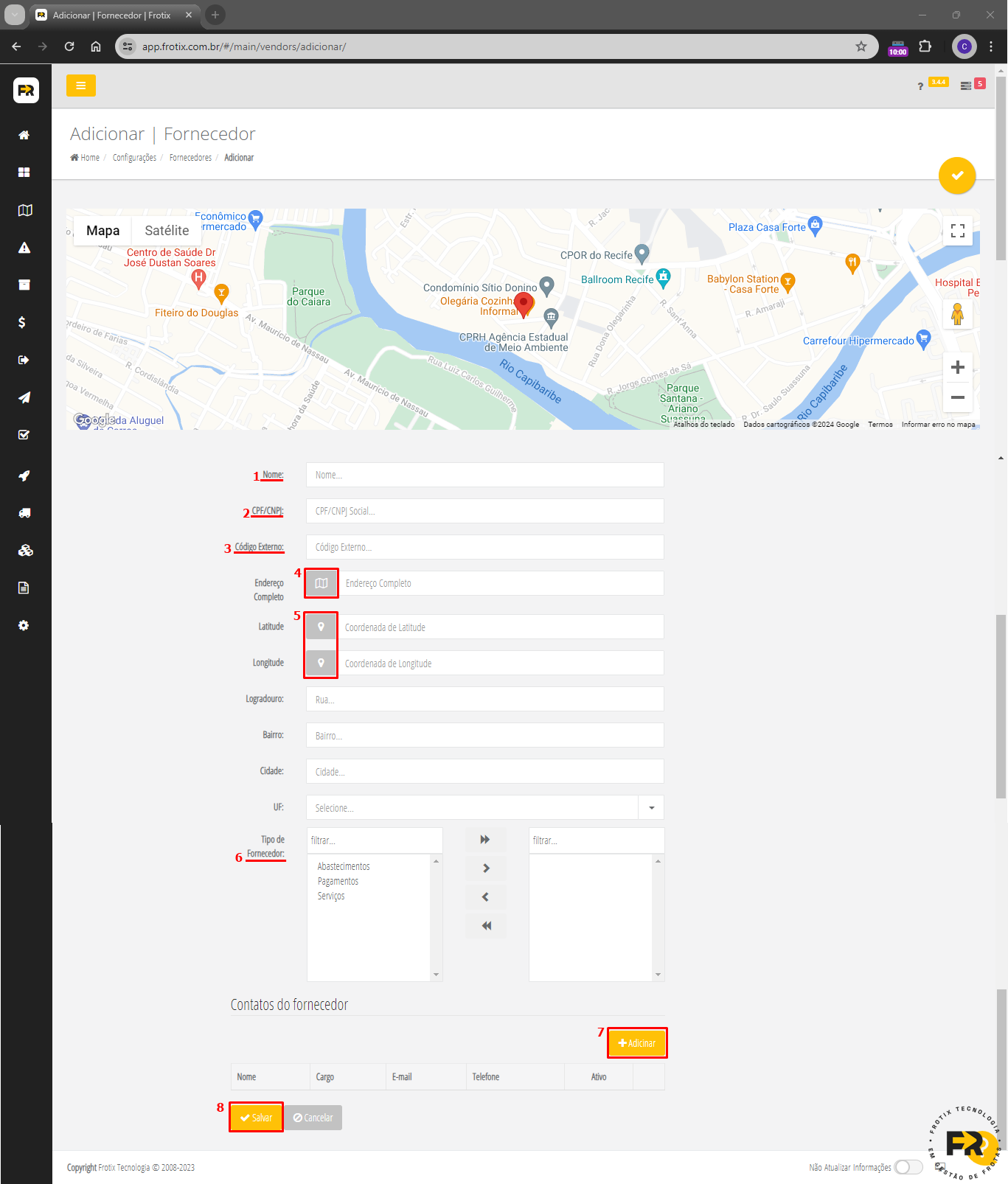
Task: Open the UF dropdown selector
Action: click(x=651, y=808)
